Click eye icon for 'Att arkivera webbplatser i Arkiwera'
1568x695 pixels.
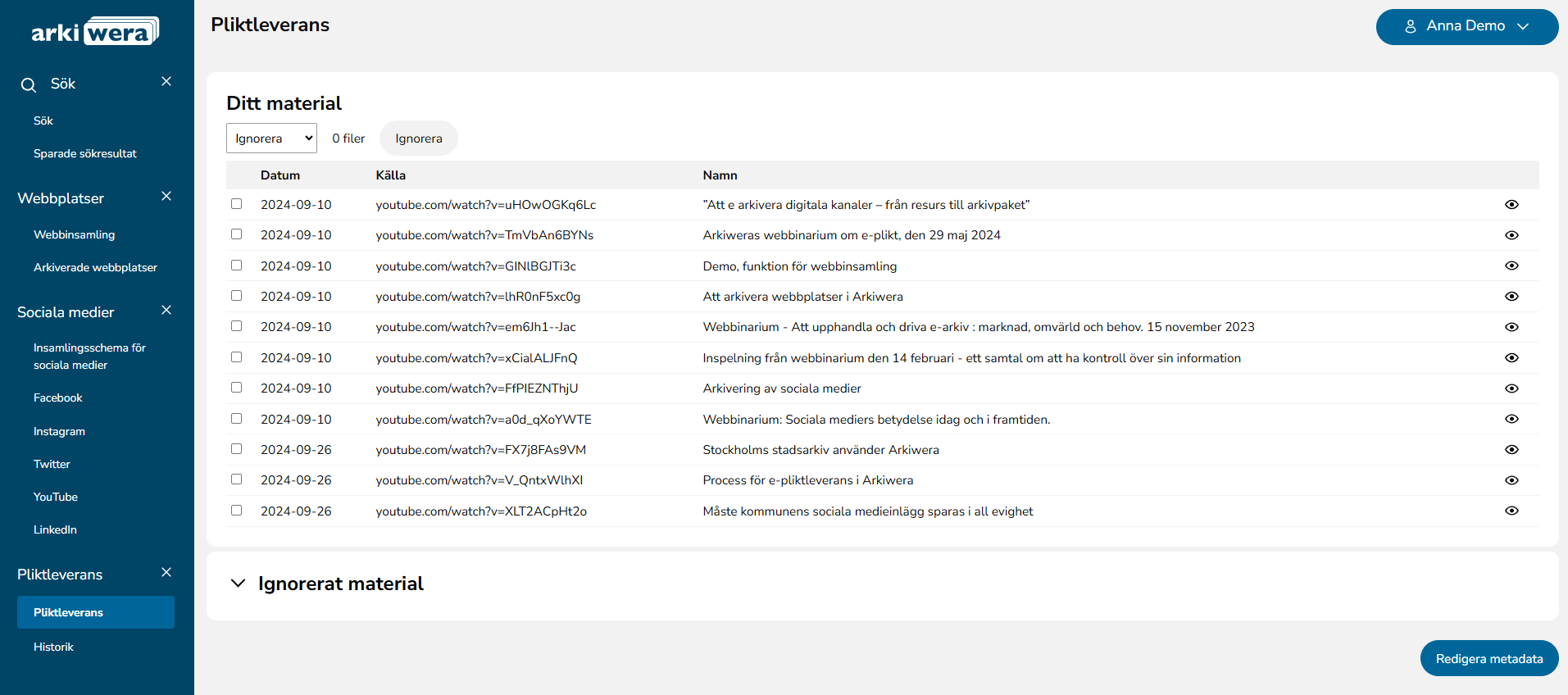1511,297
